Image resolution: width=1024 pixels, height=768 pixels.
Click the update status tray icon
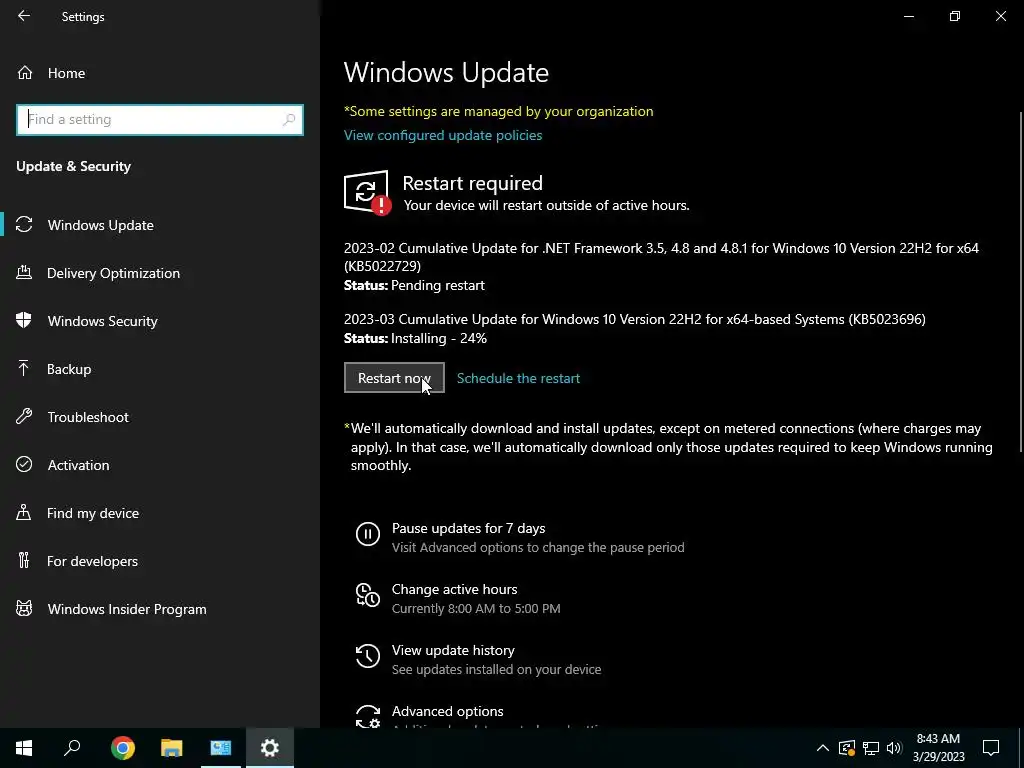pyautogui.click(x=847, y=748)
